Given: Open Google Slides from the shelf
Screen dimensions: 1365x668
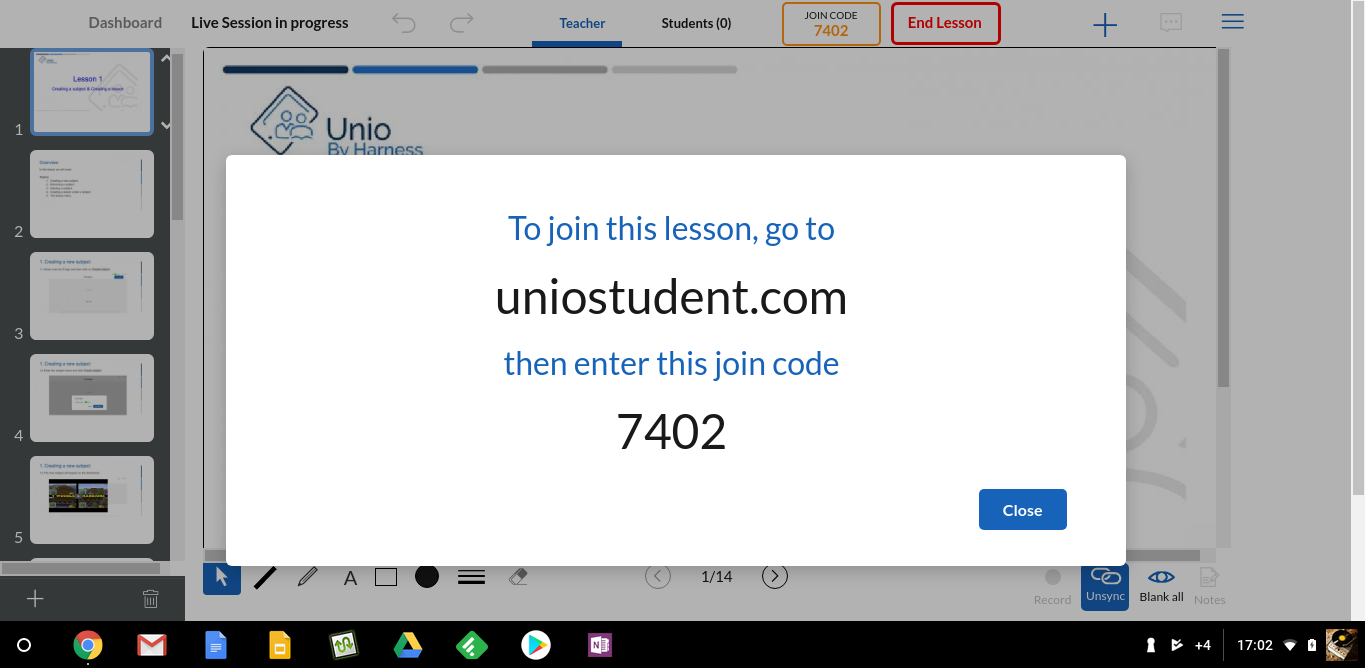Looking at the screenshot, I should pos(280,645).
